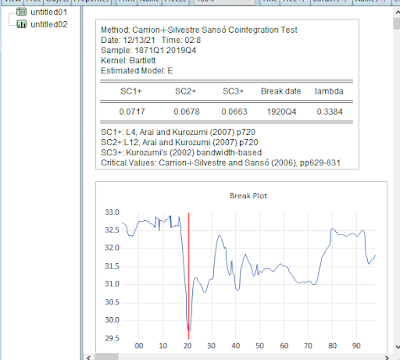The width and height of the screenshot is (400, 360).
Task: Click the 32.5 y-axis label
Action: coord(112,230)
